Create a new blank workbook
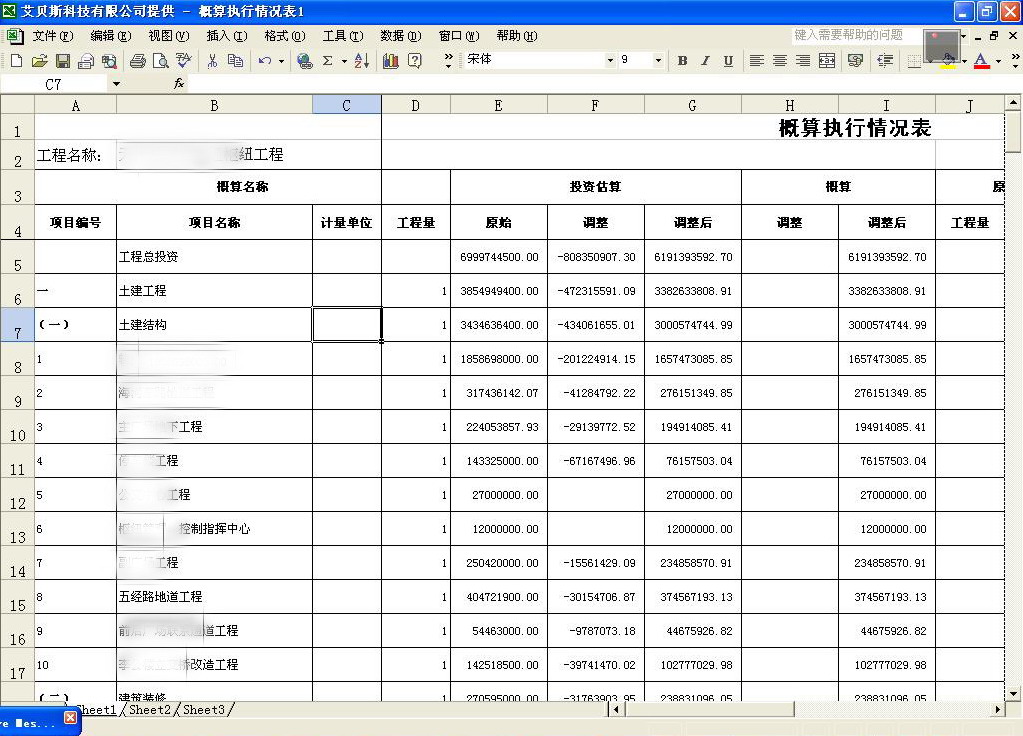 16,61
